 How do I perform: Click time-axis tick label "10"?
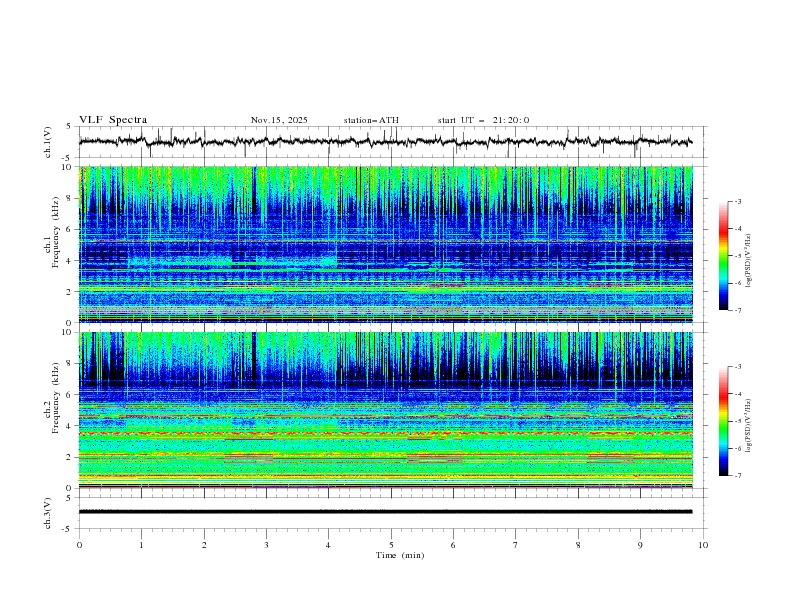click(703, 545)
